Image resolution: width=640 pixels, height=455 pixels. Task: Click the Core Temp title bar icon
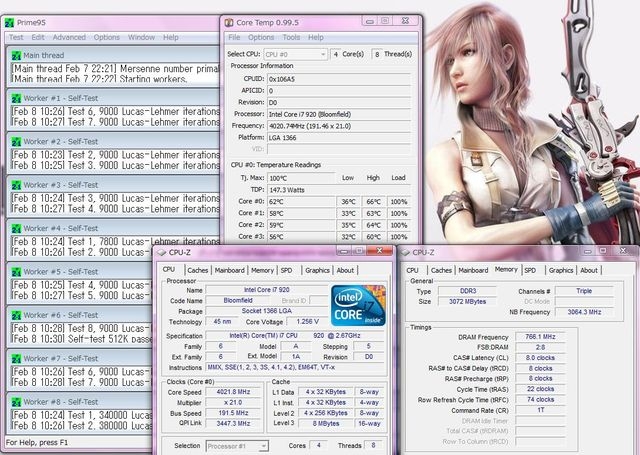click(x=229, y=22)
